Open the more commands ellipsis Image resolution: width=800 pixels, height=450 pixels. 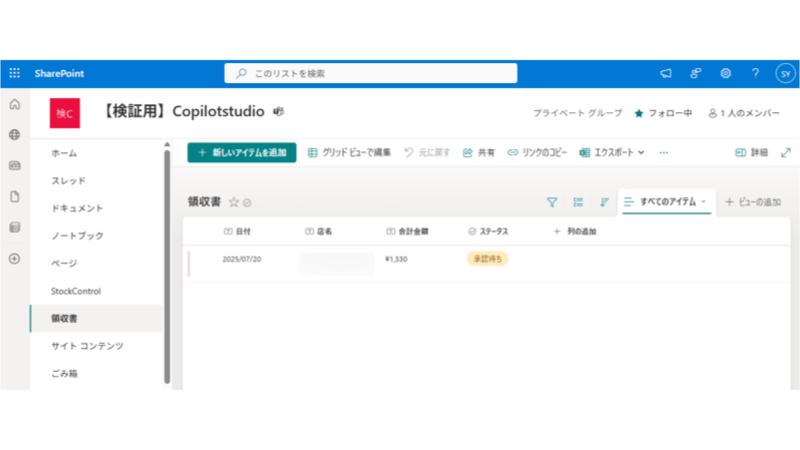(x=663, y=153)
